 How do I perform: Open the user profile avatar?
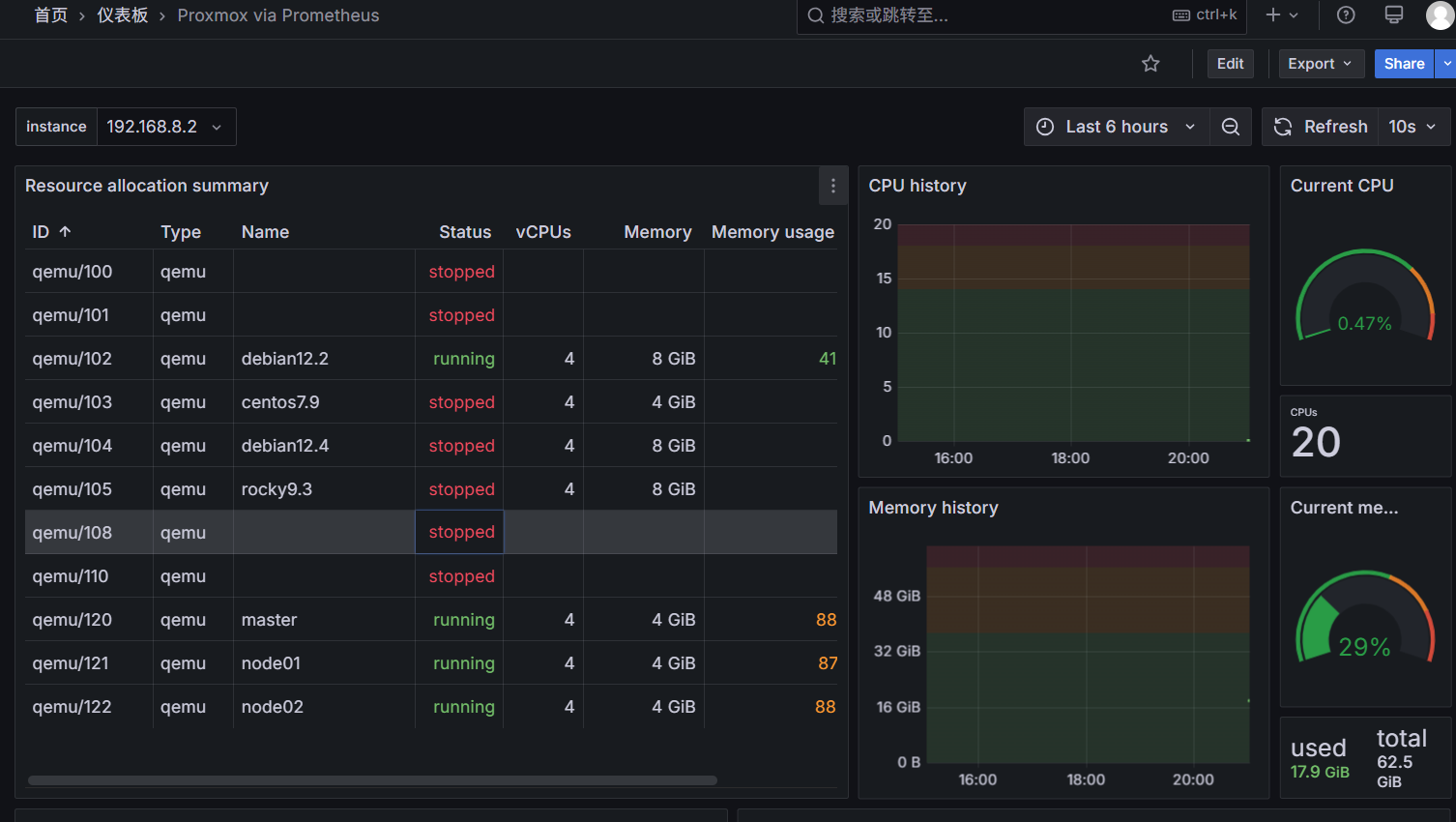(1440, 15)
